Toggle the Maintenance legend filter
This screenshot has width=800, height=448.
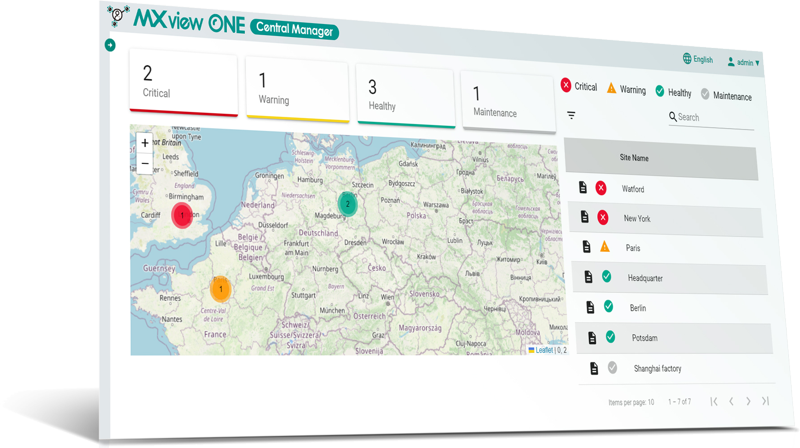point(727,95)
